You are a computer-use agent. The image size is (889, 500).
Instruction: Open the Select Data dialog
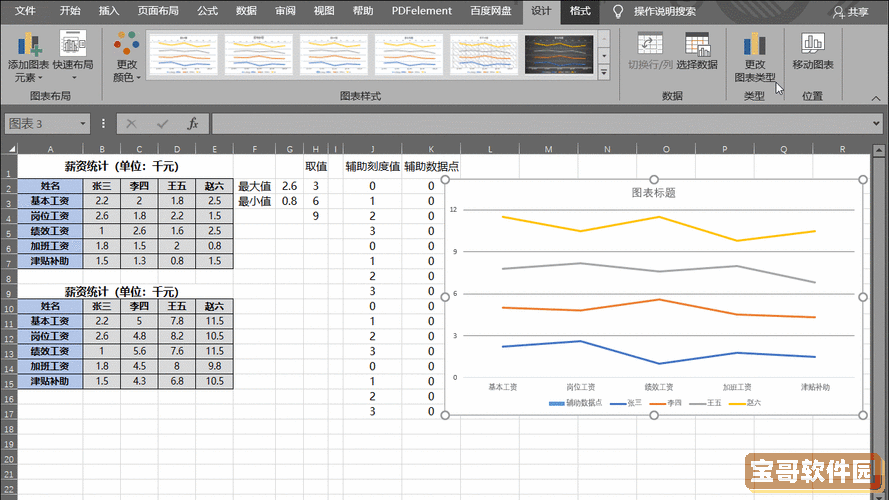pos(697,51)
